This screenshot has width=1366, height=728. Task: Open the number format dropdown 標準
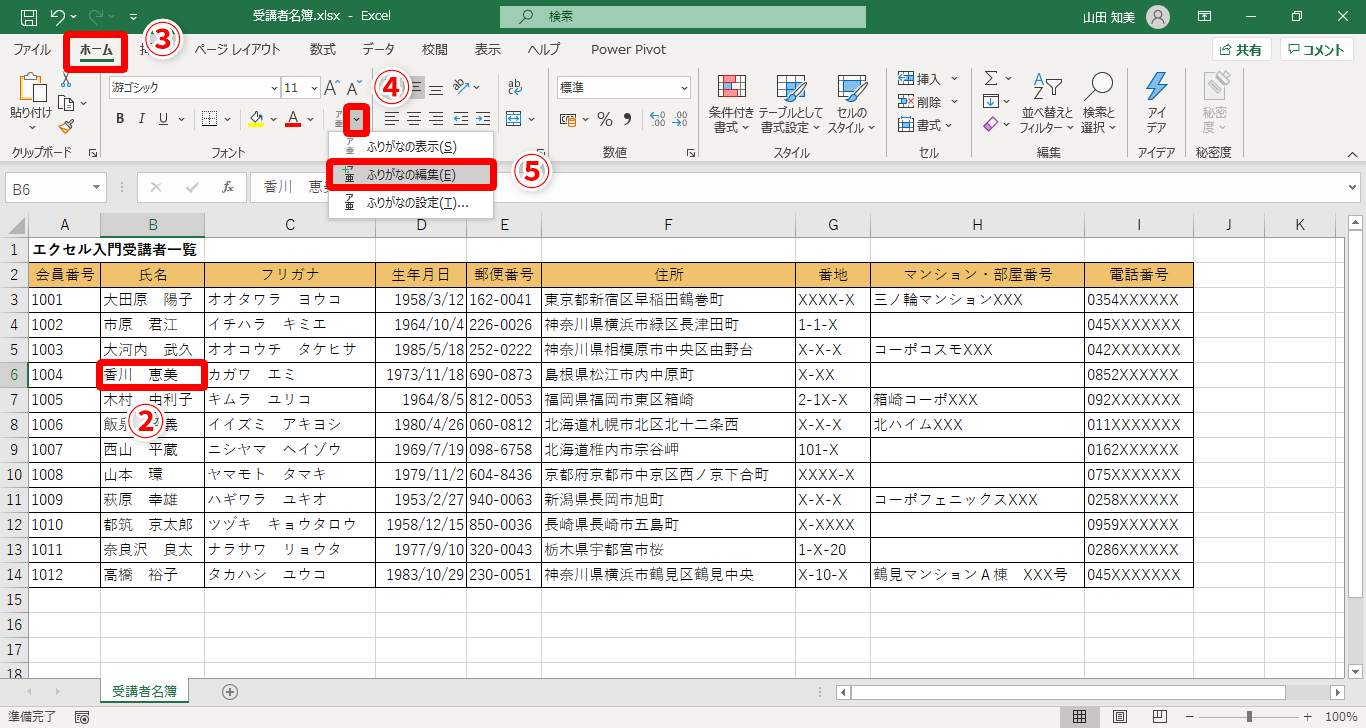pyautogui.click(x=682, y=88)
